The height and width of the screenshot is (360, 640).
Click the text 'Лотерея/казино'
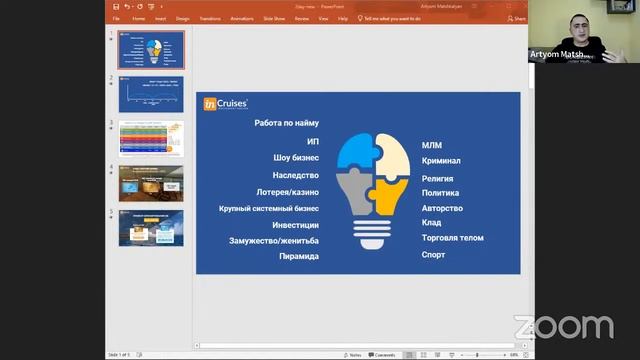tap(288, 192)
